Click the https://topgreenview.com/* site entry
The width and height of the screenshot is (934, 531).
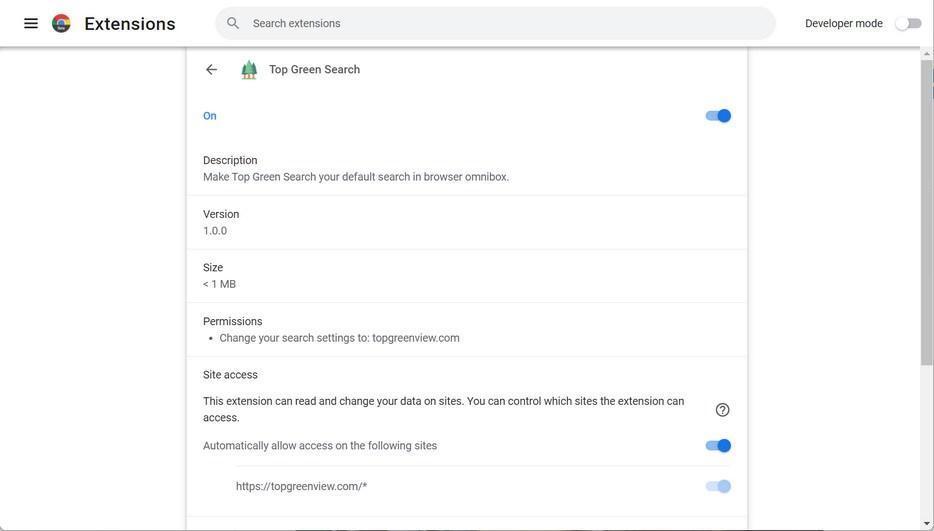(301, 487)
